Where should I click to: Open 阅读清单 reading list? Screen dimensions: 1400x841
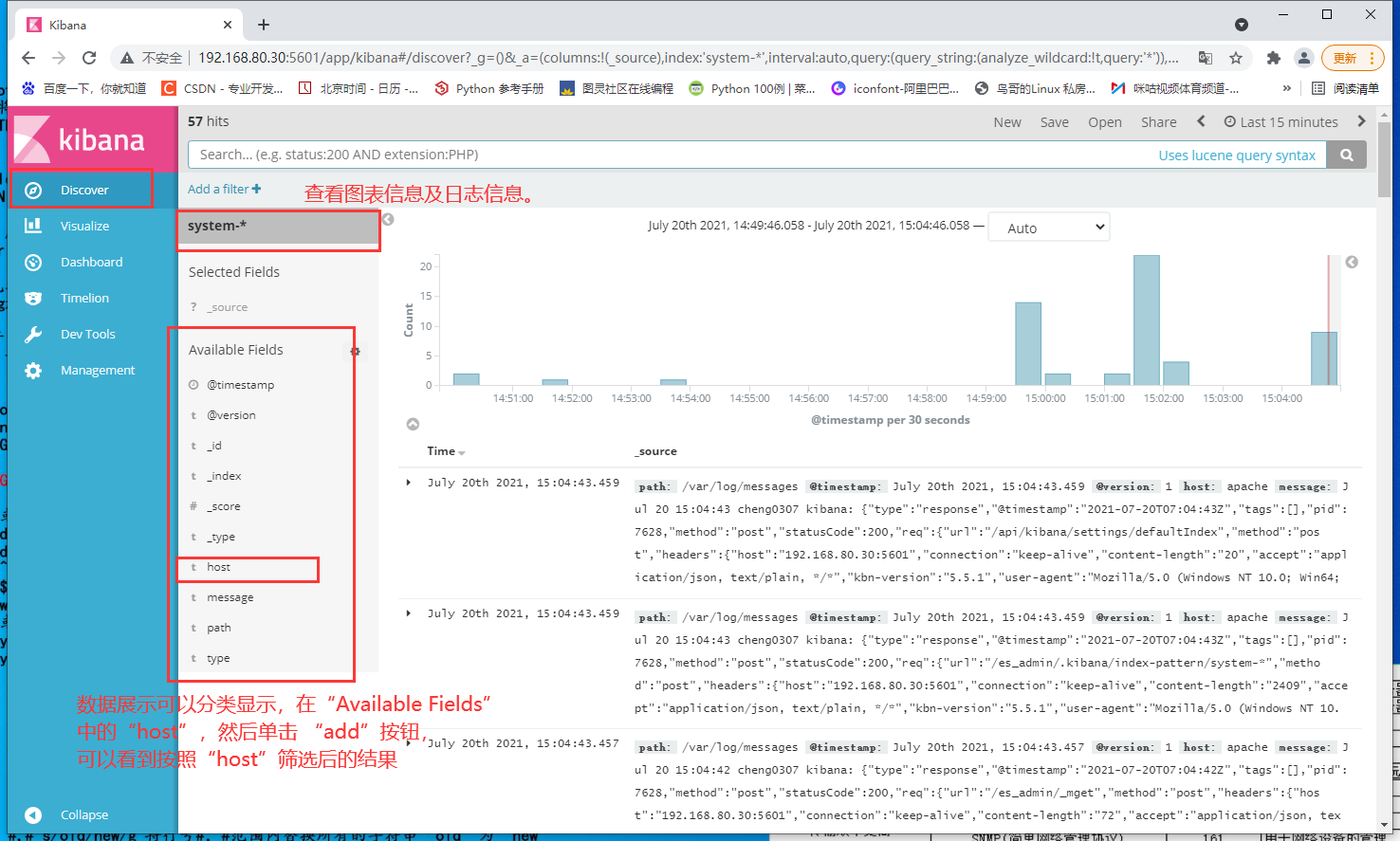coord(1345,88)
